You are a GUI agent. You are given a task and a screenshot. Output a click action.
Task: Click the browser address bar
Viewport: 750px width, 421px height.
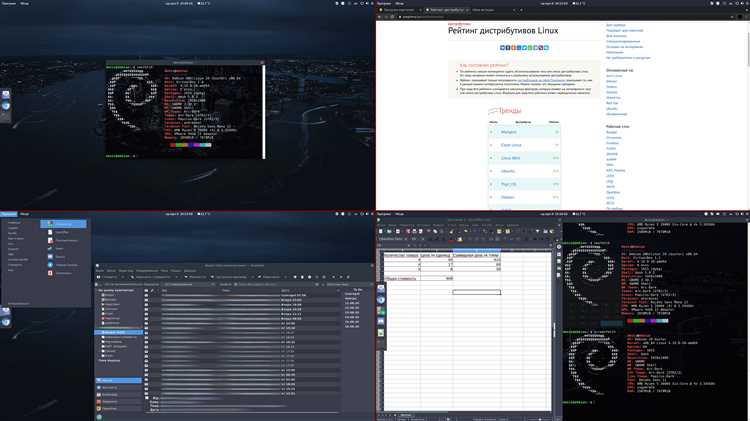560,17
